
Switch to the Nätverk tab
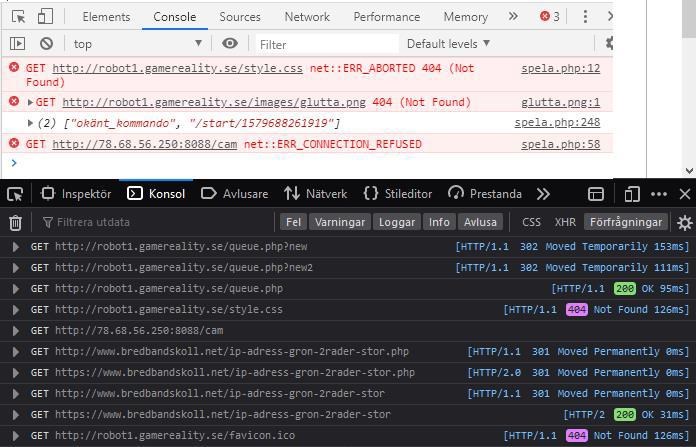[x=315, y=193]
